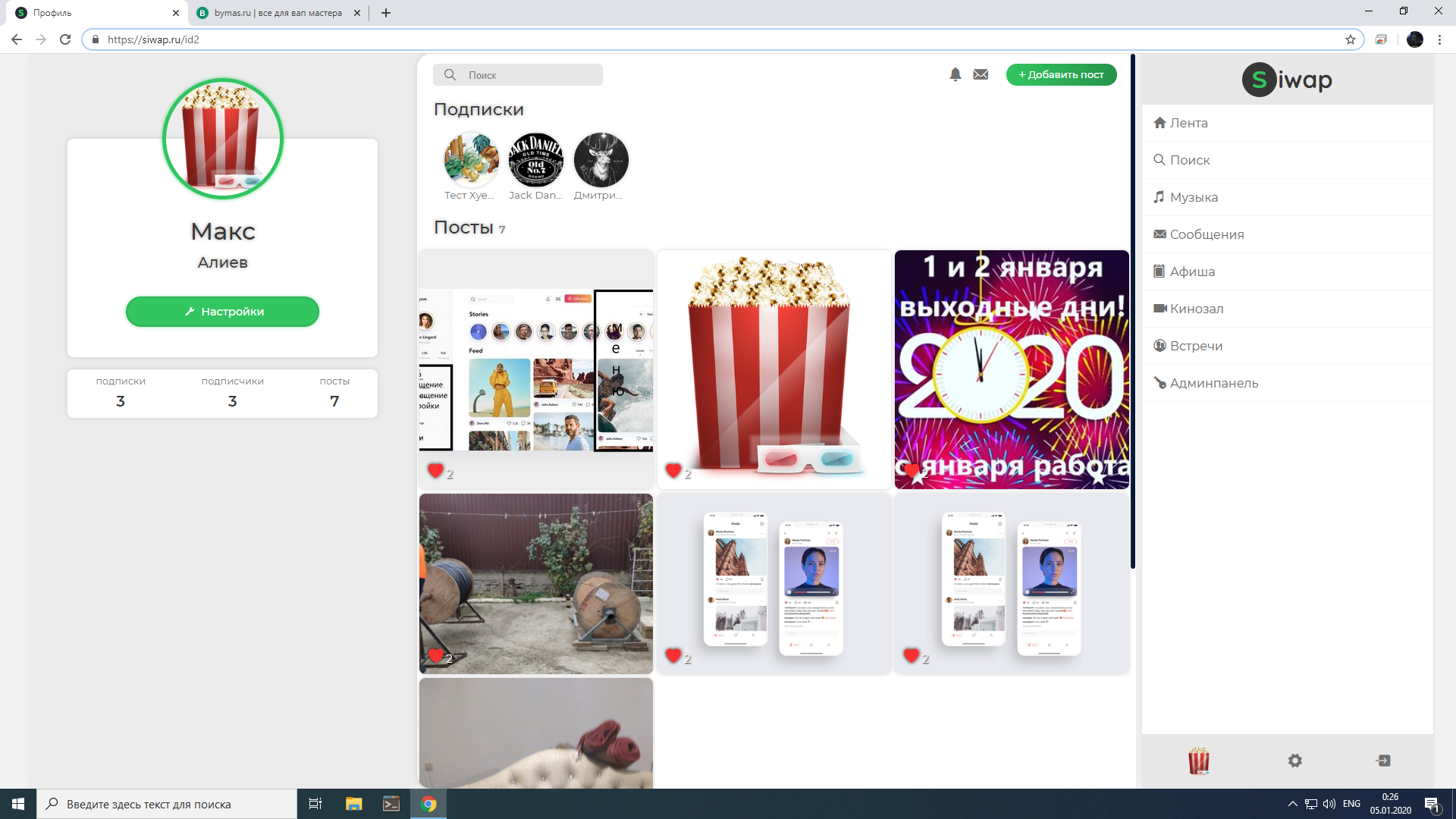Open the envelope messages icon in header
The image size is (1456, 819).
click(981, 74)
